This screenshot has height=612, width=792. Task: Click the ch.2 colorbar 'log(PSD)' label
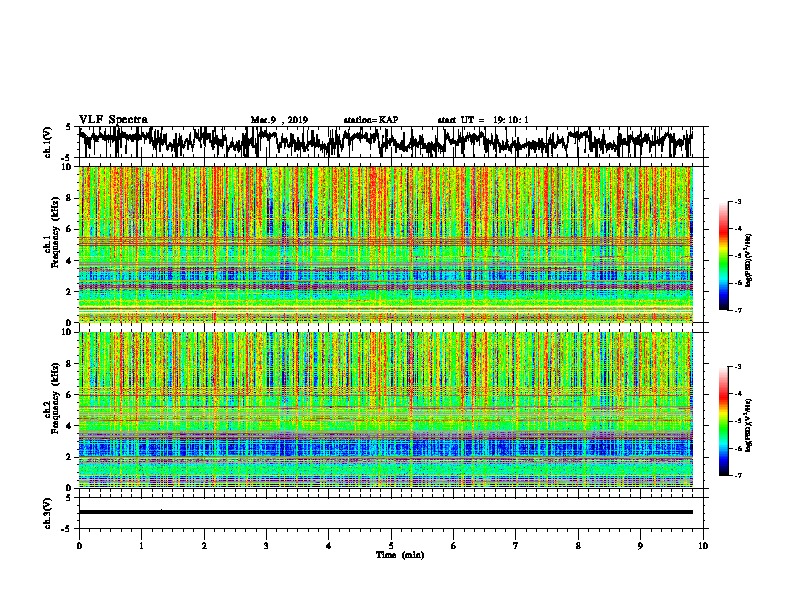point(748,425)
